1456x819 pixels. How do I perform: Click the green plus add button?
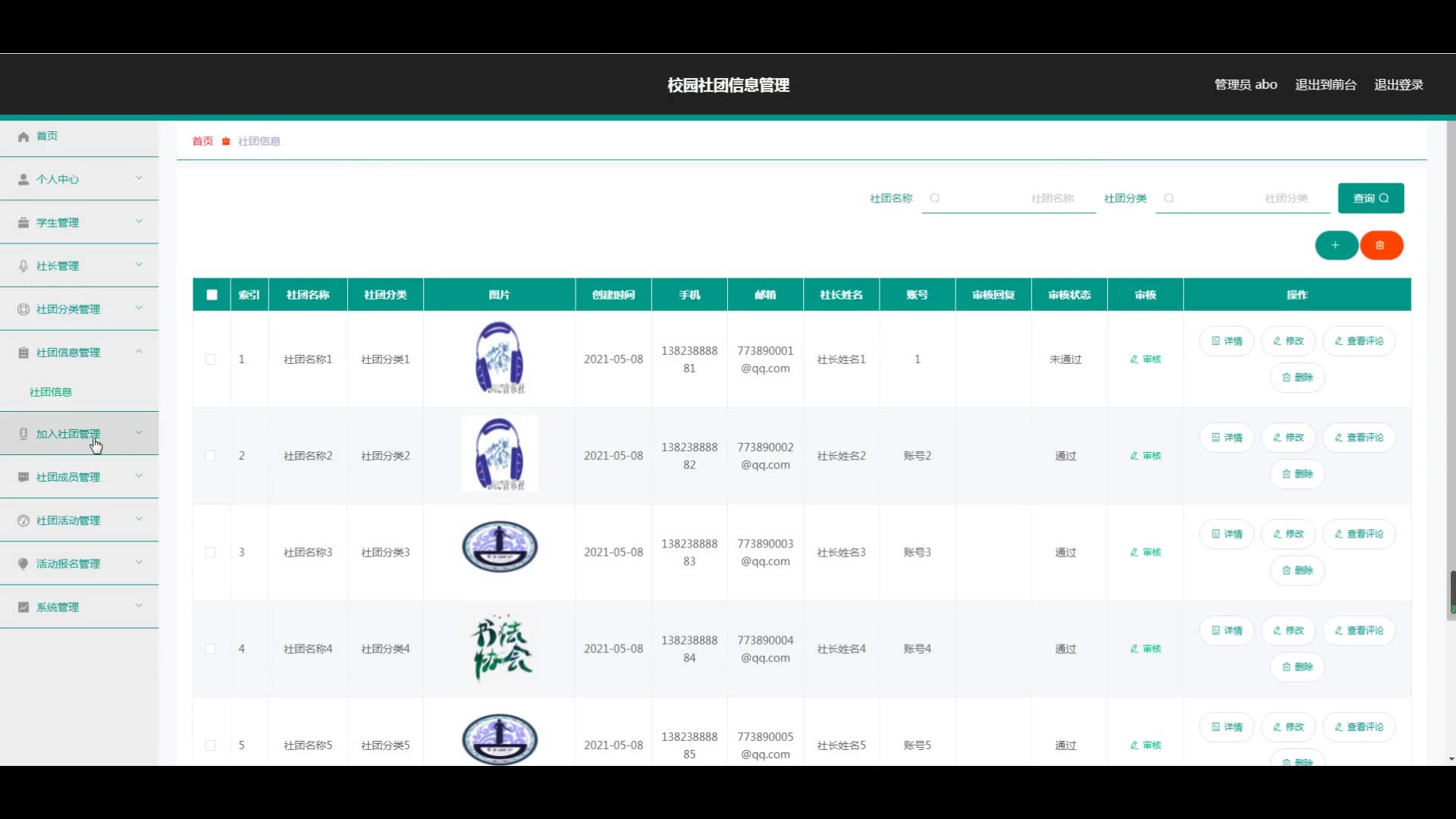click(x=1335, y=245)
